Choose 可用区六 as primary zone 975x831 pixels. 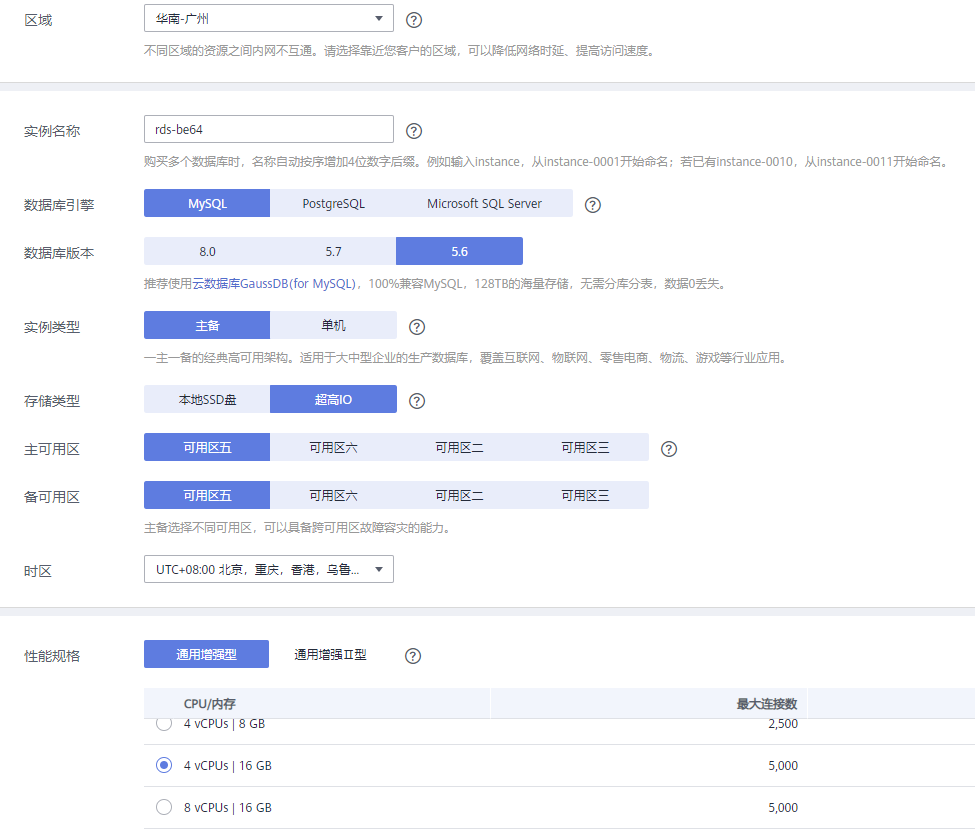(333, 447)
